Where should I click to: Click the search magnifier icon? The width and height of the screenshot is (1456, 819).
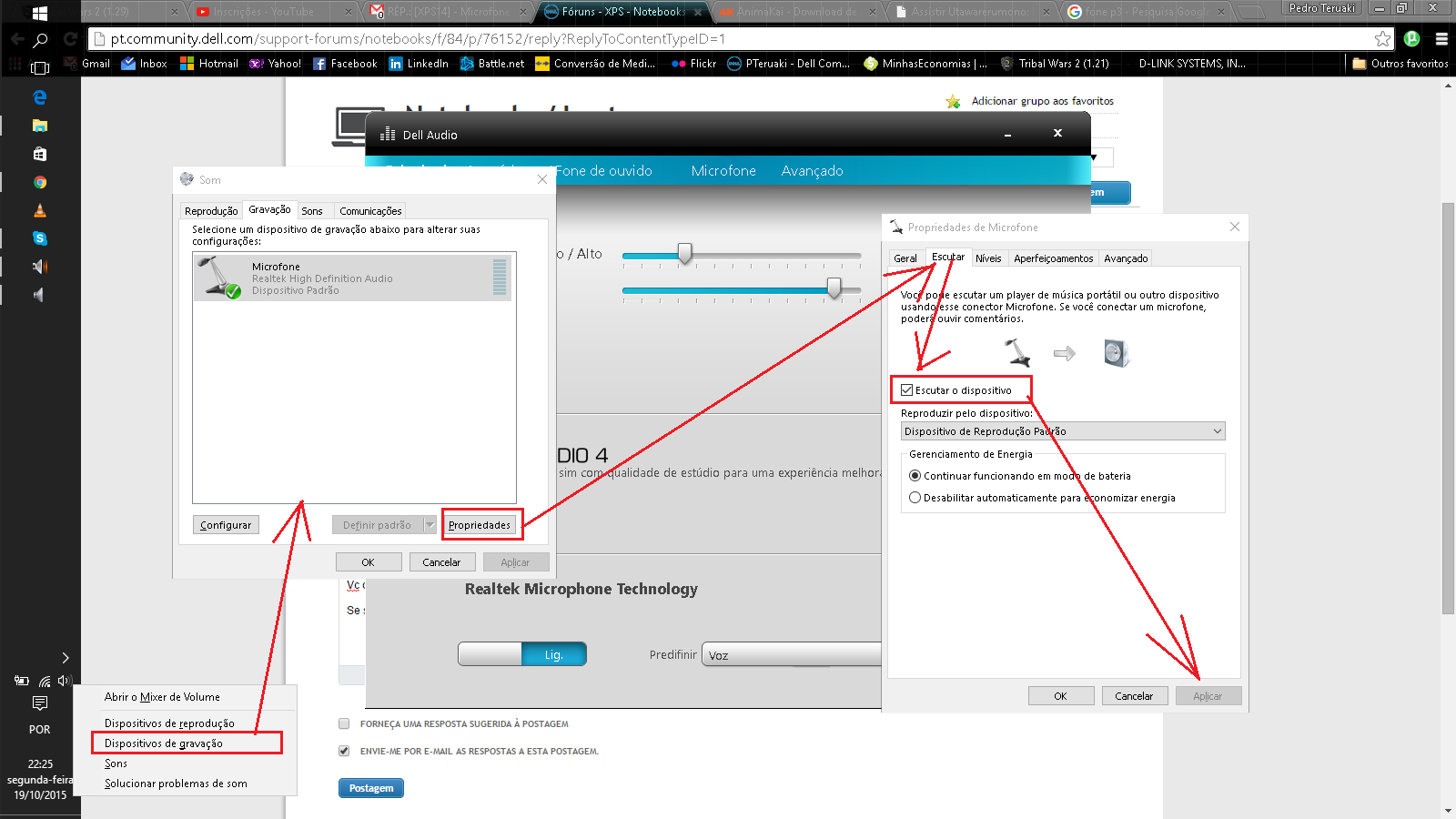40,39
